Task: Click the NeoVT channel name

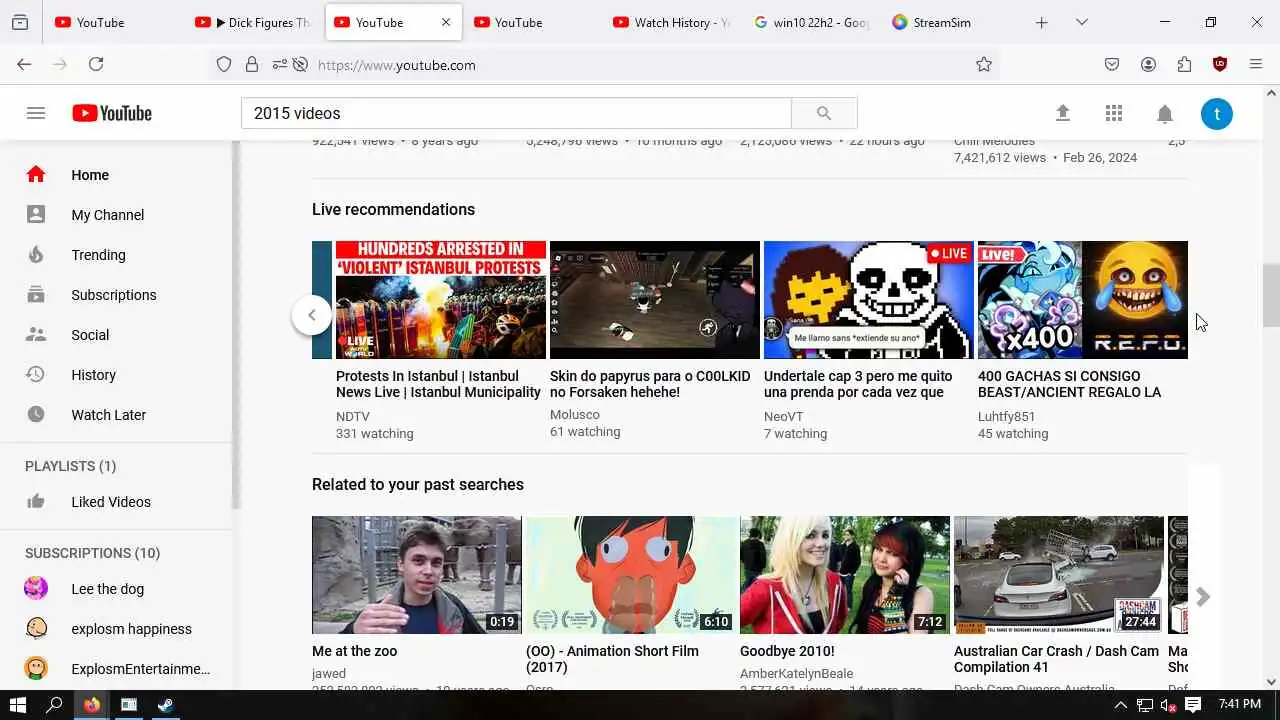Action: coord(783,416)
